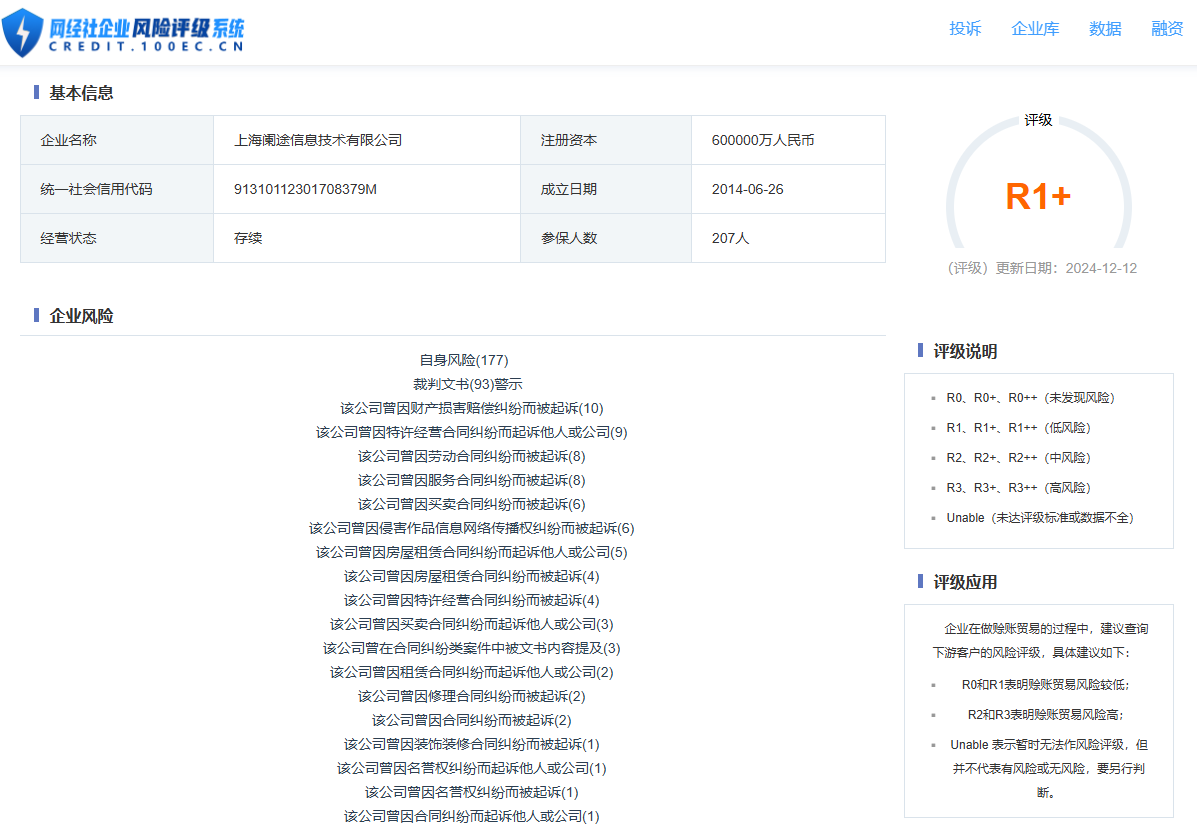Viewport: 1197px width, 832px height.
Task: Select 服务合同纠纷而被起诉(8) risk item
Action: [x=472, y=480]
